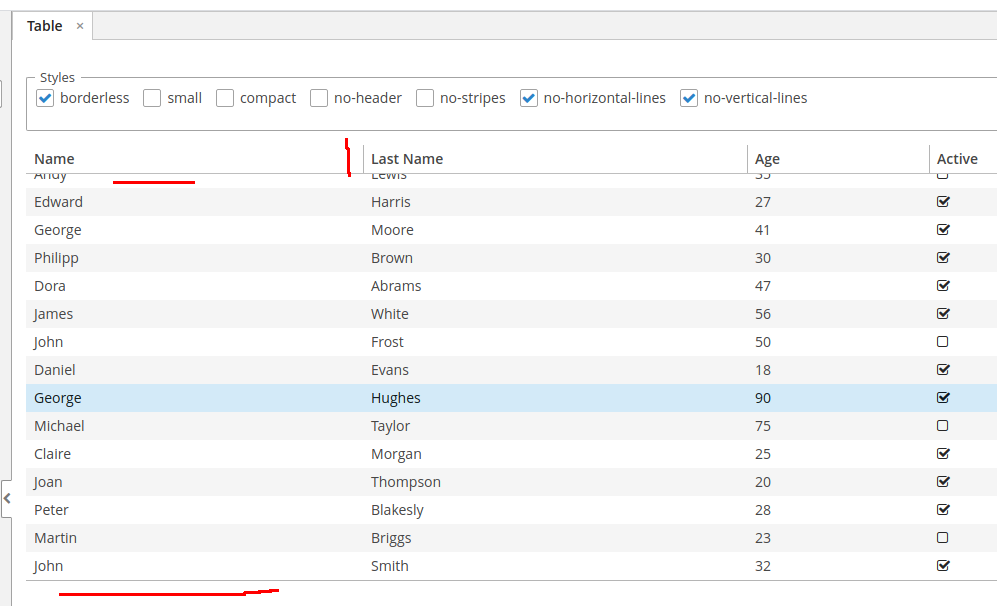Sort by the Last Name header
Screen dimensions: 997x606
click(x=407, y=158)
